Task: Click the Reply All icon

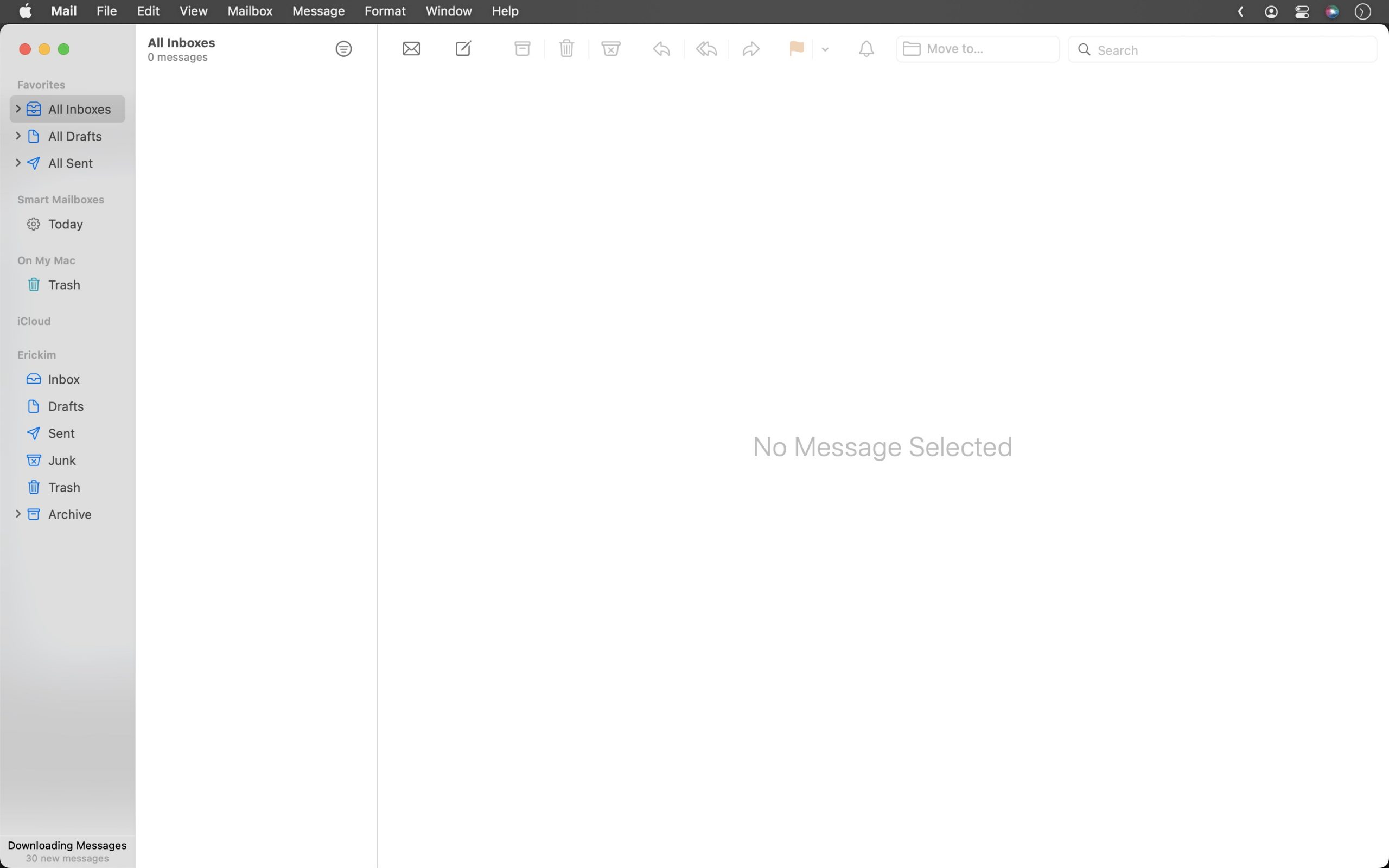Action: (706, 49)
